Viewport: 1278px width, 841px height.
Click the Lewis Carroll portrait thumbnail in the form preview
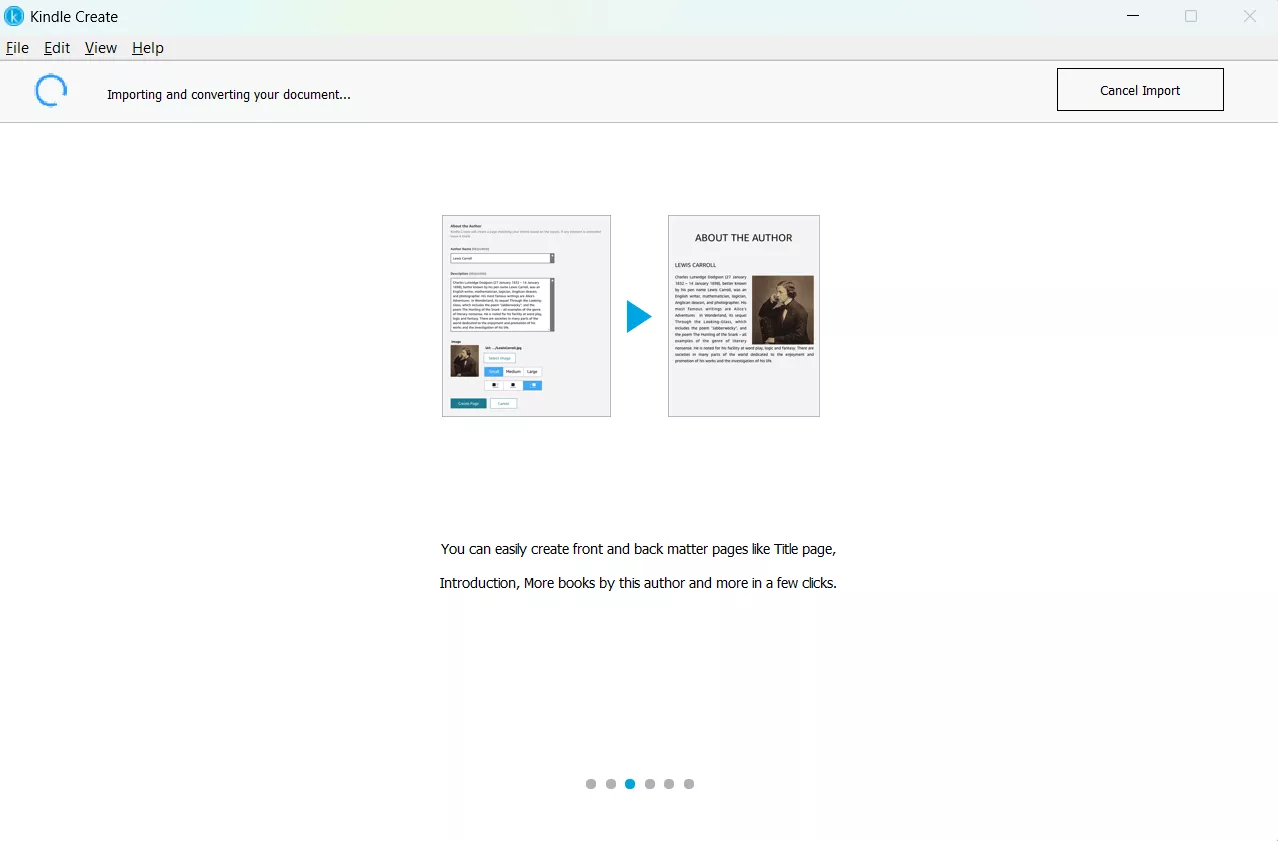465,360
